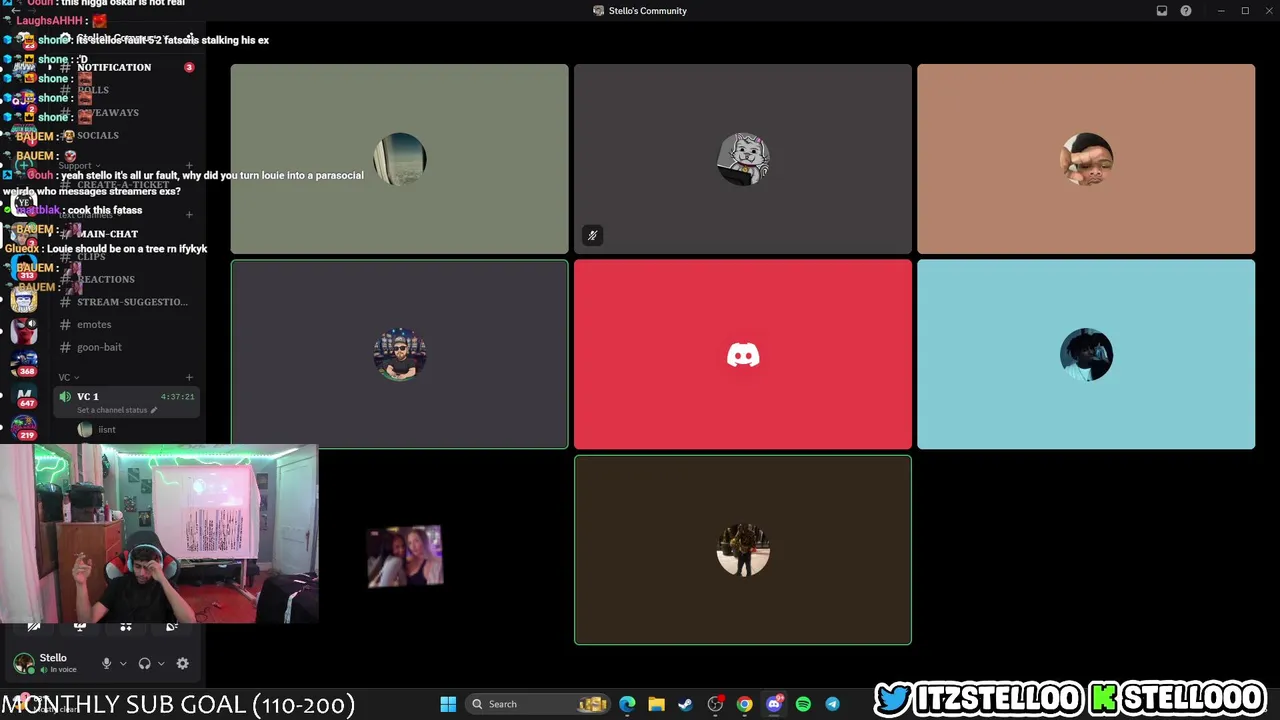Open Stello's user profile avatar

[24, 663]
